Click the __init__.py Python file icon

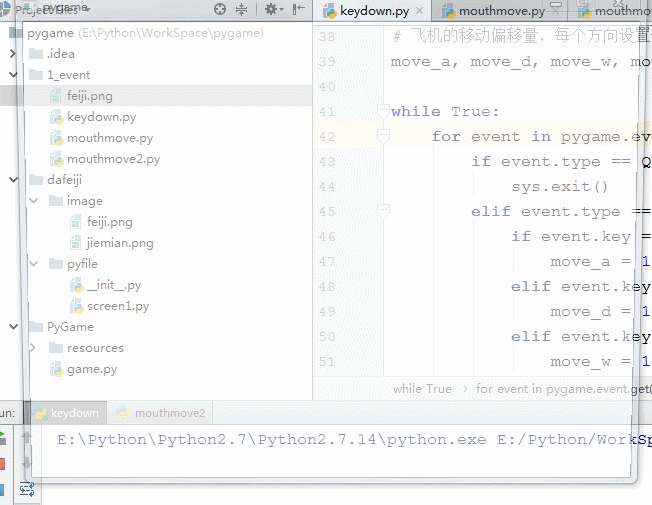coord(77,285)
